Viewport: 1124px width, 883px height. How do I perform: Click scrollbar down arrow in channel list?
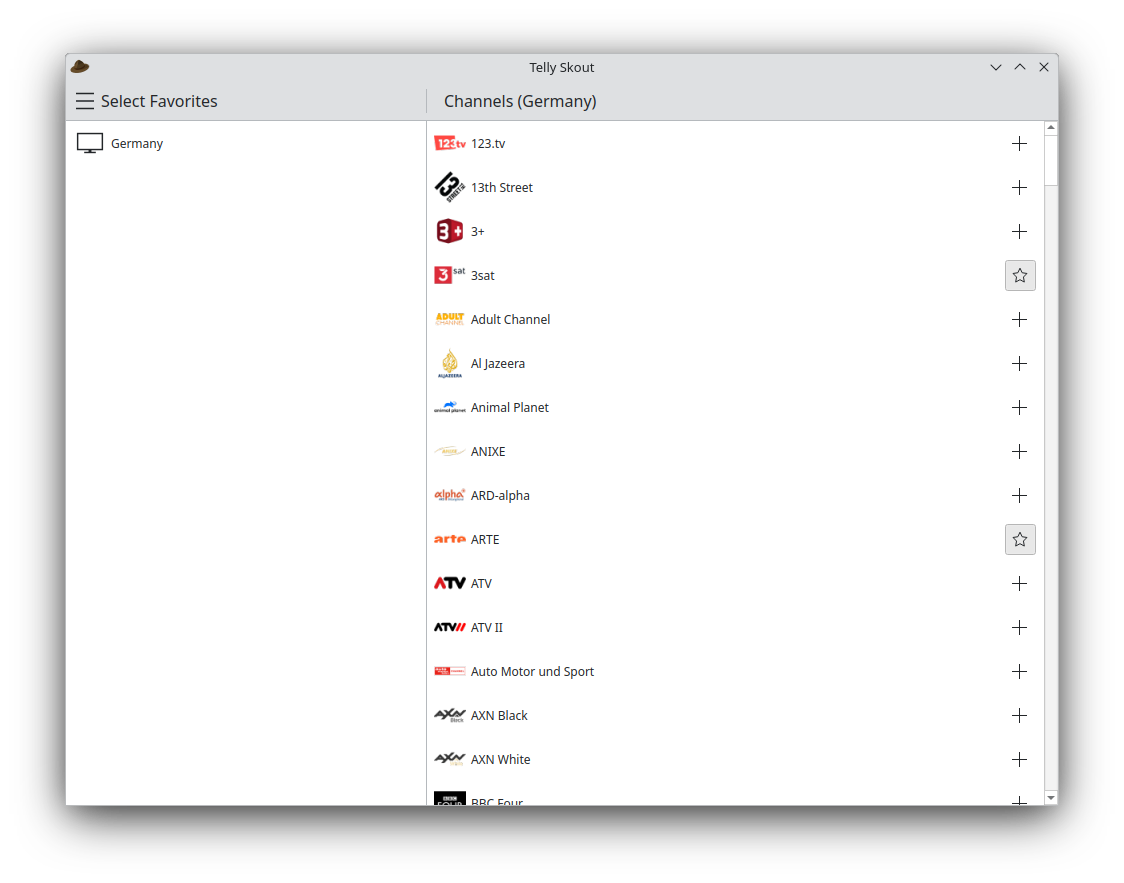[x=1050, y=797]
